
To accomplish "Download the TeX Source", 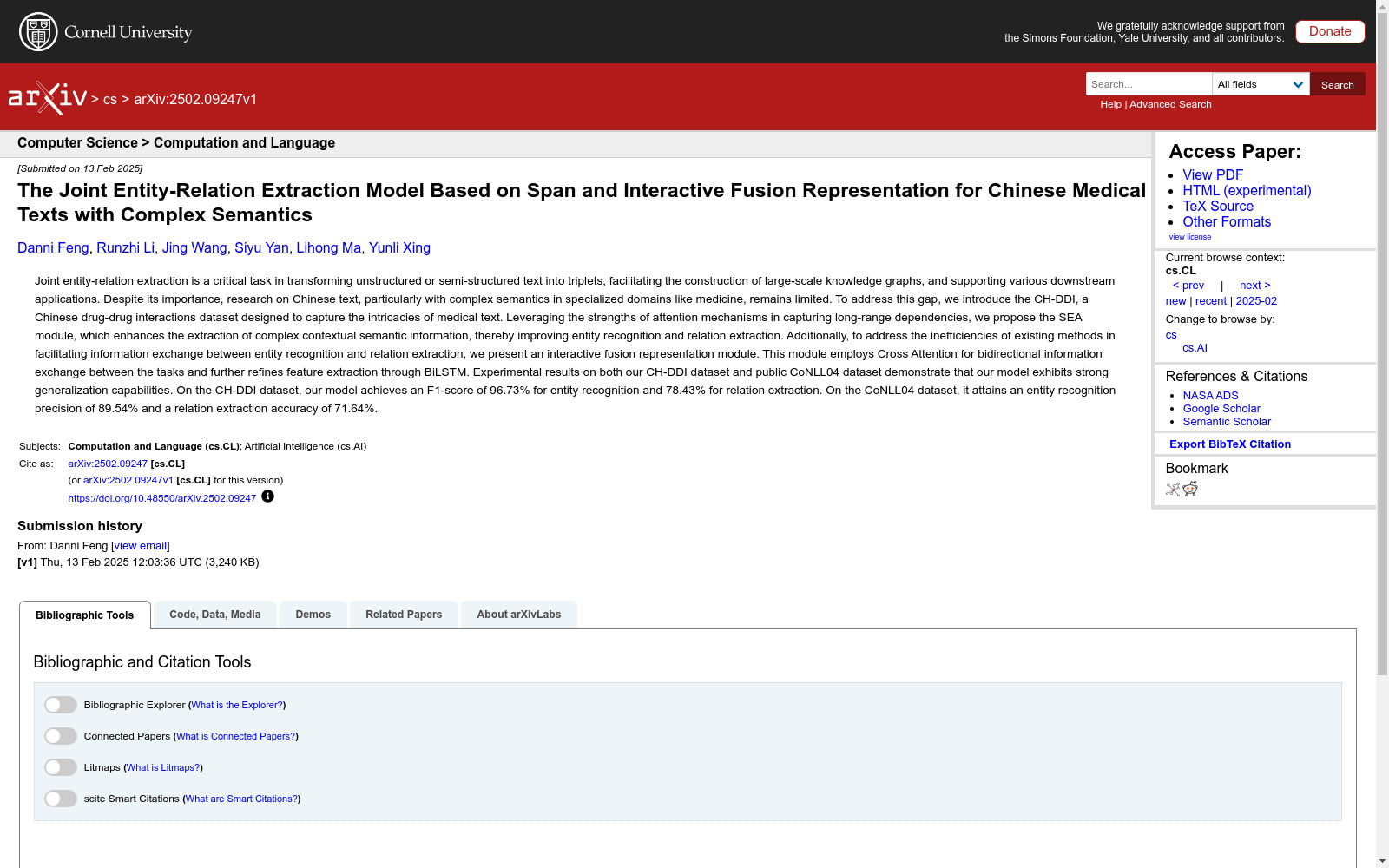I will [x=1218, y=206].
